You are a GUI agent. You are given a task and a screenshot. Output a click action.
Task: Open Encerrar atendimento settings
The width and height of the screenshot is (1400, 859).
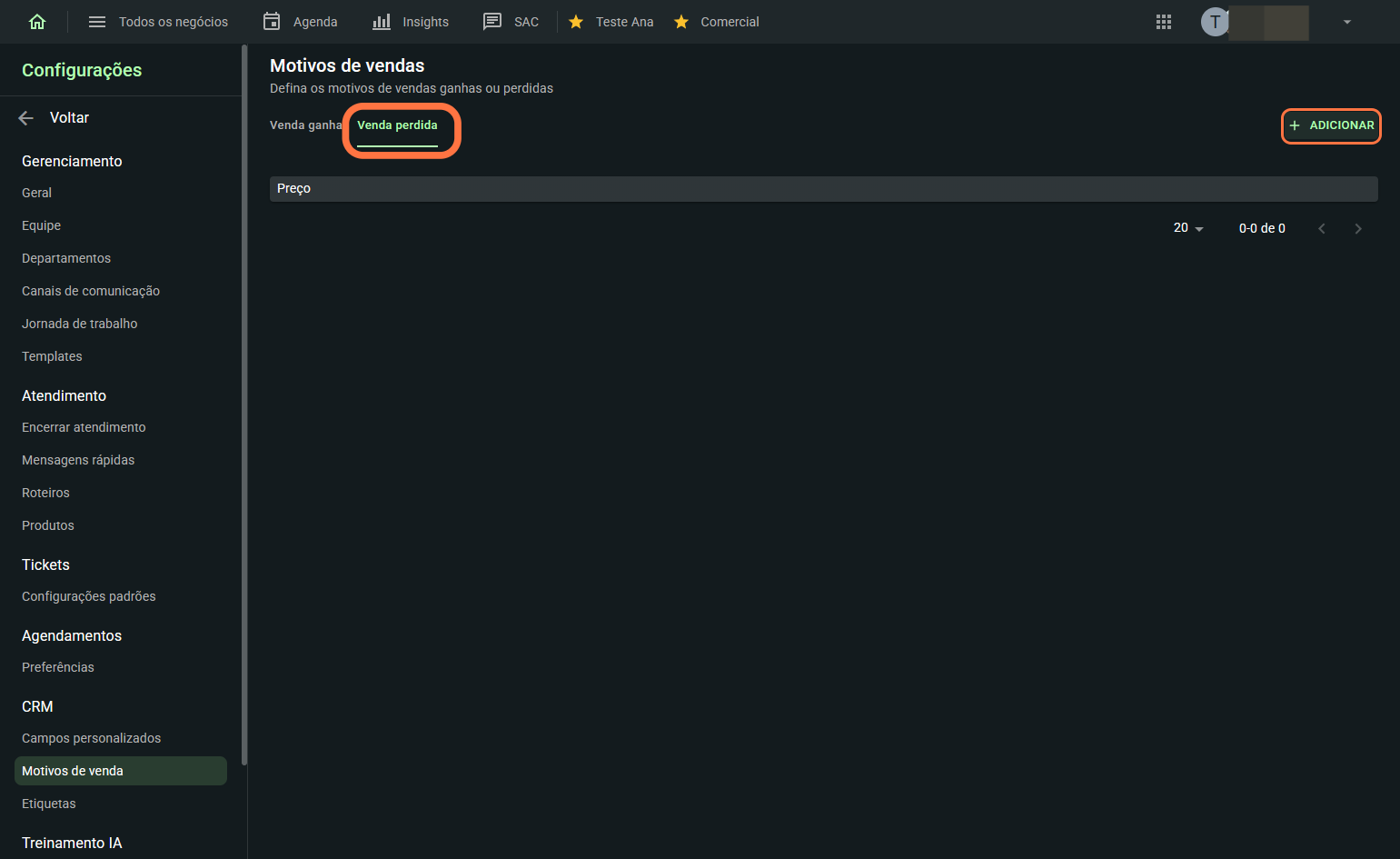point(84,427)
